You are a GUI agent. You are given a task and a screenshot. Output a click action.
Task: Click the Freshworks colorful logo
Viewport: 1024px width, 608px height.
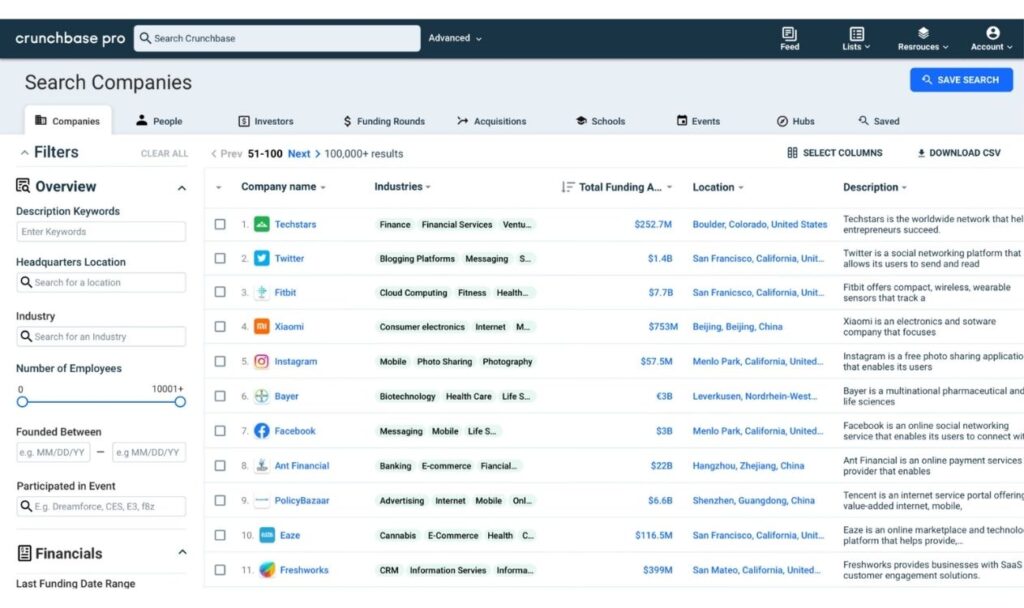pos(266,569)
